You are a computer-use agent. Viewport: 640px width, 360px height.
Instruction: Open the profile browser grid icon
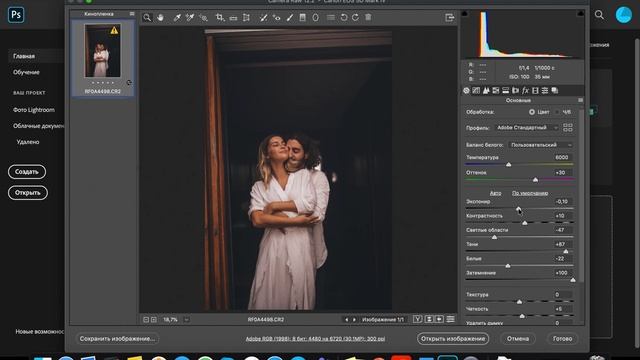coord(568,128)
